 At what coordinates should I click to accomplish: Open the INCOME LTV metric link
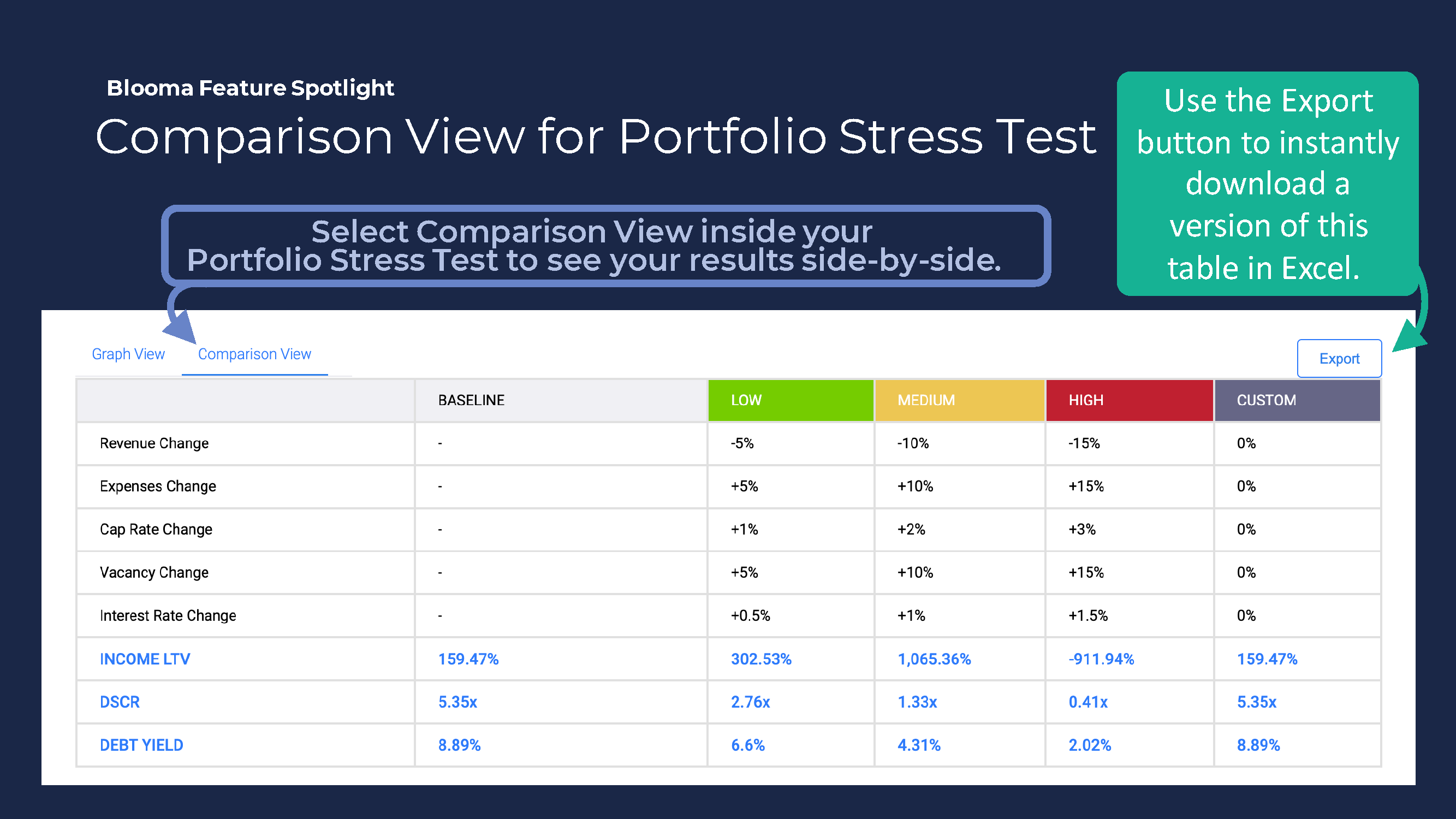click(145, 658)
